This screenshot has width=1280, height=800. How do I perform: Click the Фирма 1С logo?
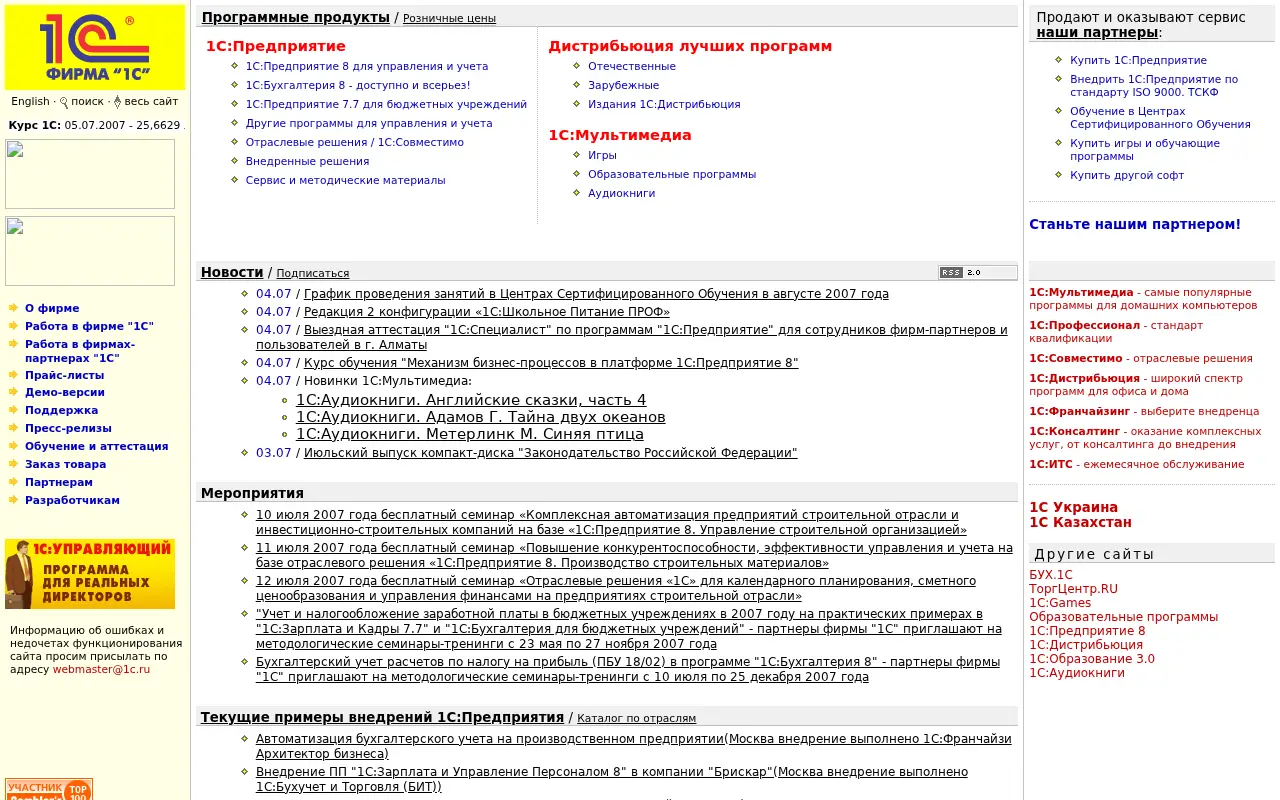tap(95, 47)
